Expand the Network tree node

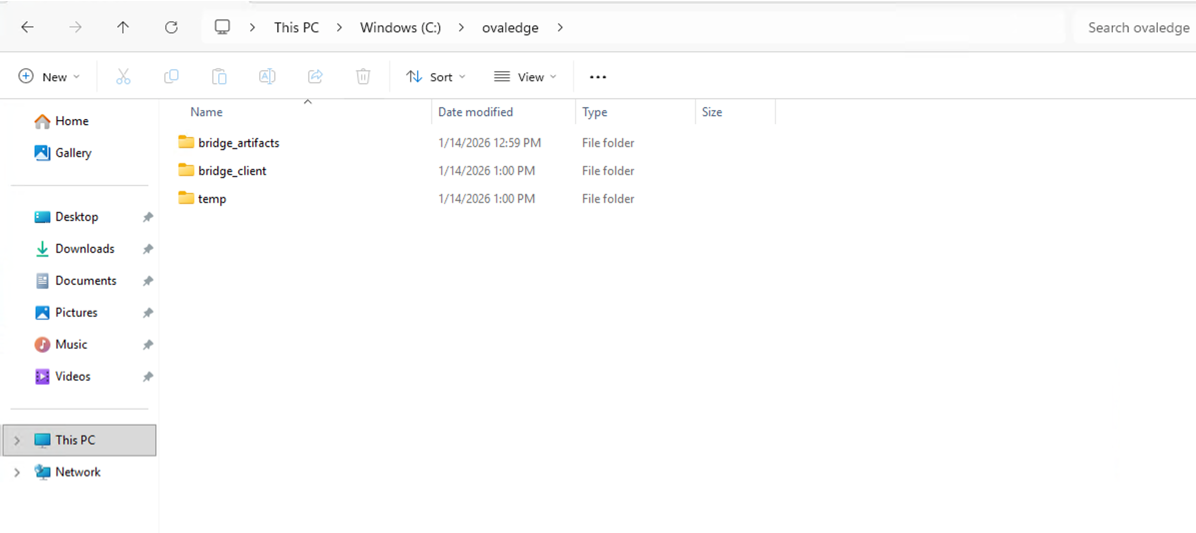17,472
